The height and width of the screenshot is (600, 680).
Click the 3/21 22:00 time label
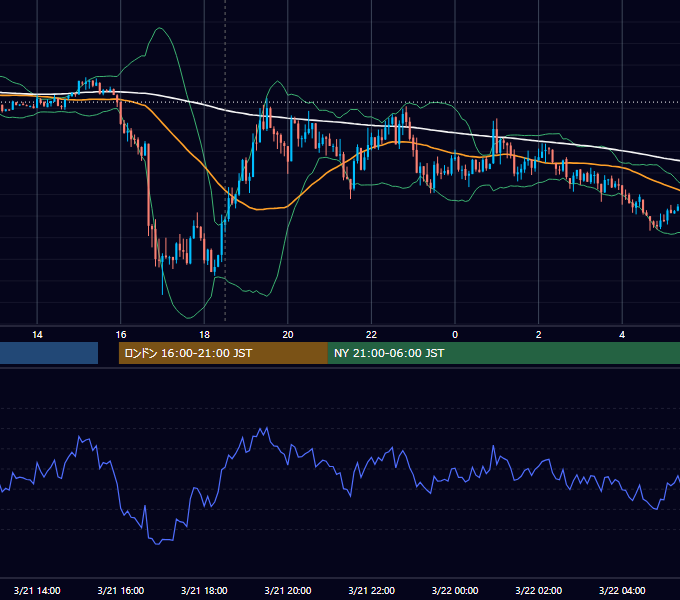click(x=371, y=590)
